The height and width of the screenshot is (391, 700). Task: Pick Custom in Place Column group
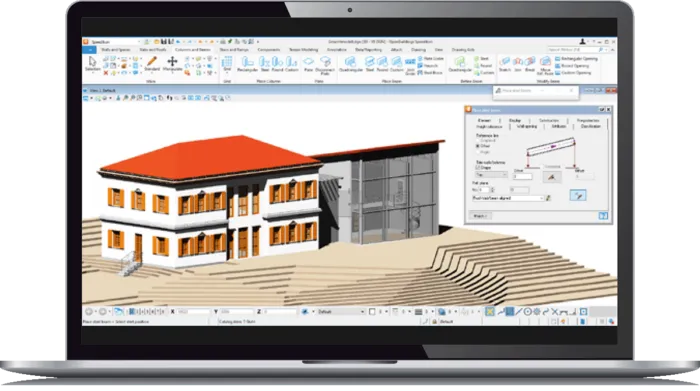click(x=292, y=63)
